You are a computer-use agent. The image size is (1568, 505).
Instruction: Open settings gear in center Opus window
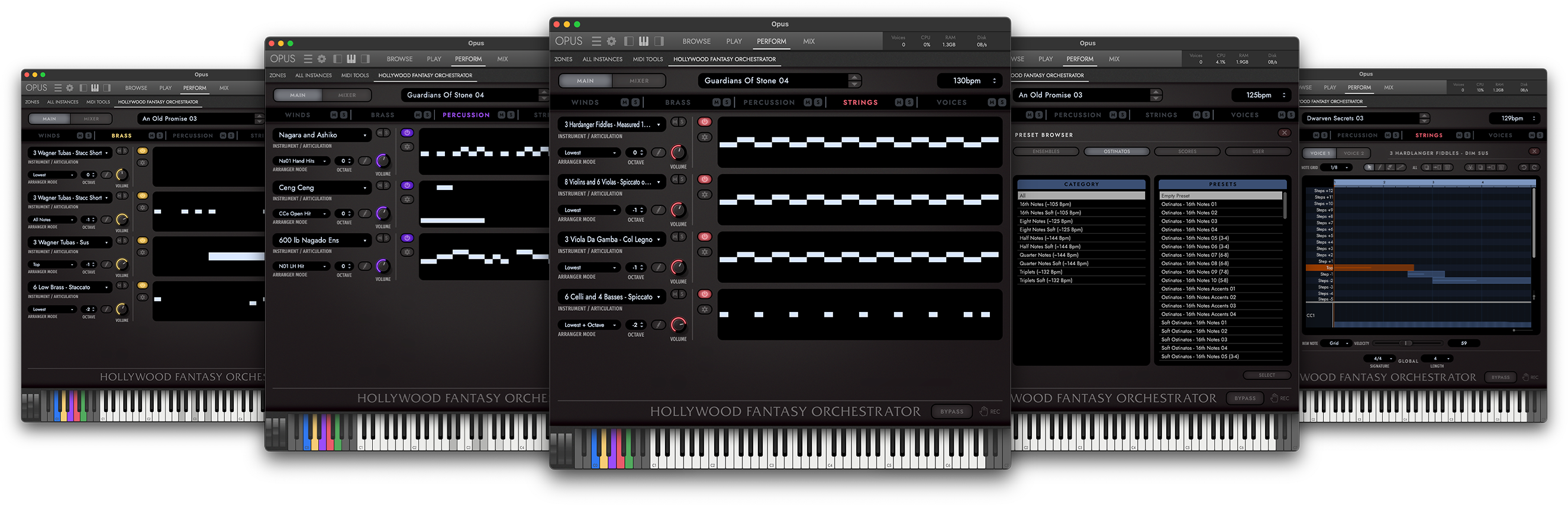click(x=611, y=41)
